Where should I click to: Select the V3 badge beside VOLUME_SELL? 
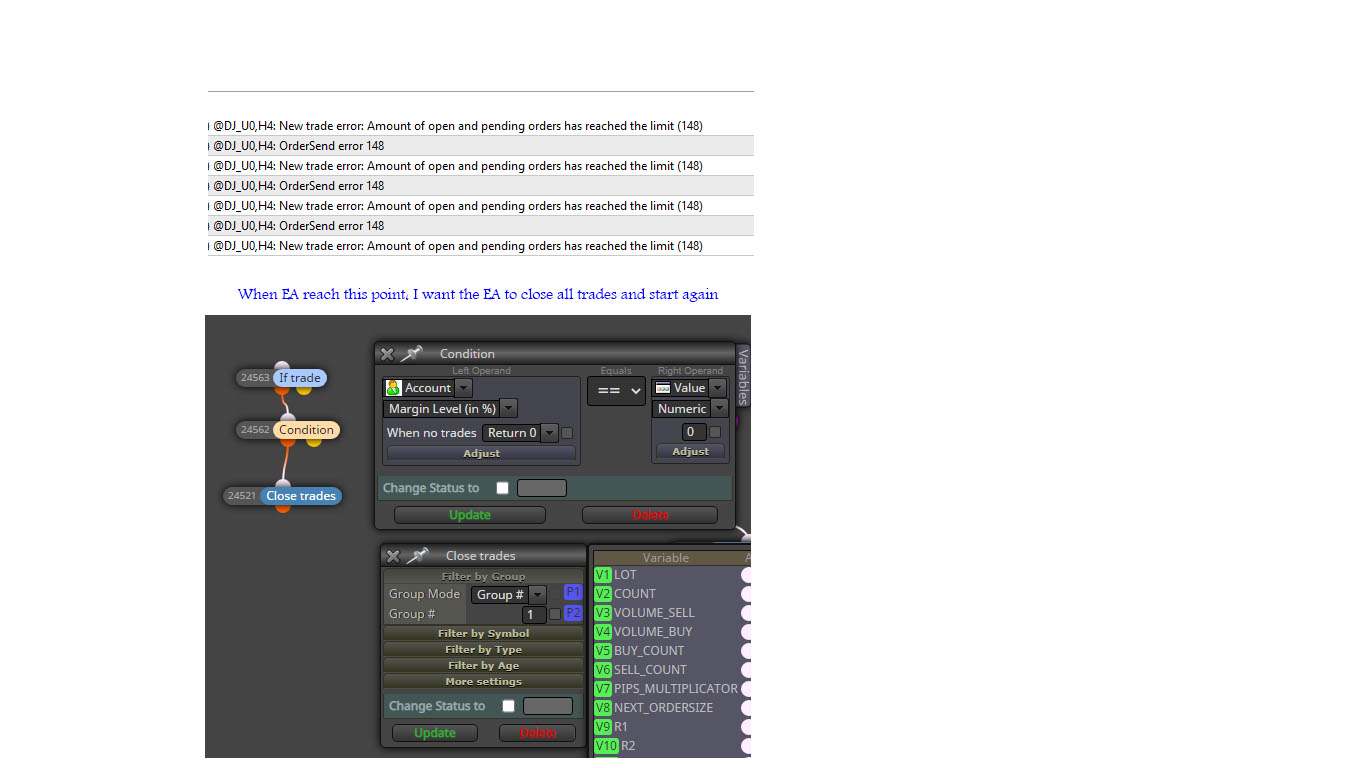[x=602, y=613]
